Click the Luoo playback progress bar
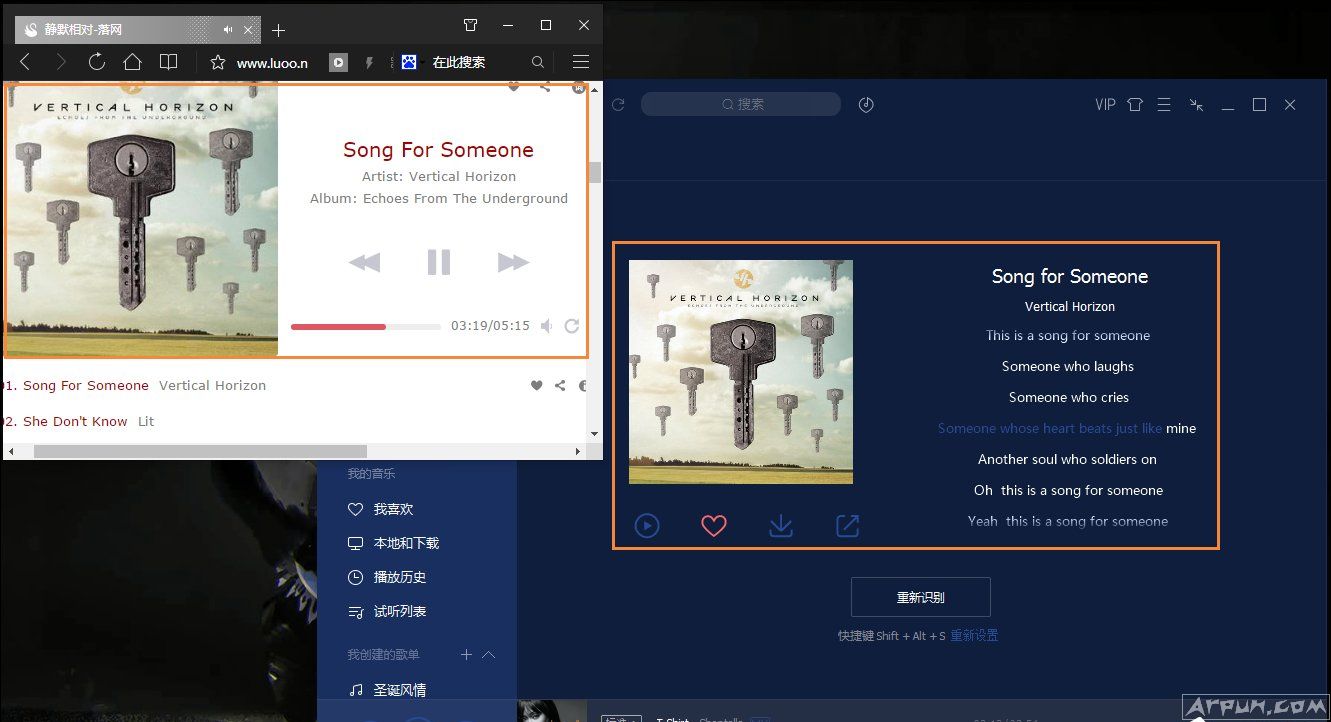 coord(366,326)
